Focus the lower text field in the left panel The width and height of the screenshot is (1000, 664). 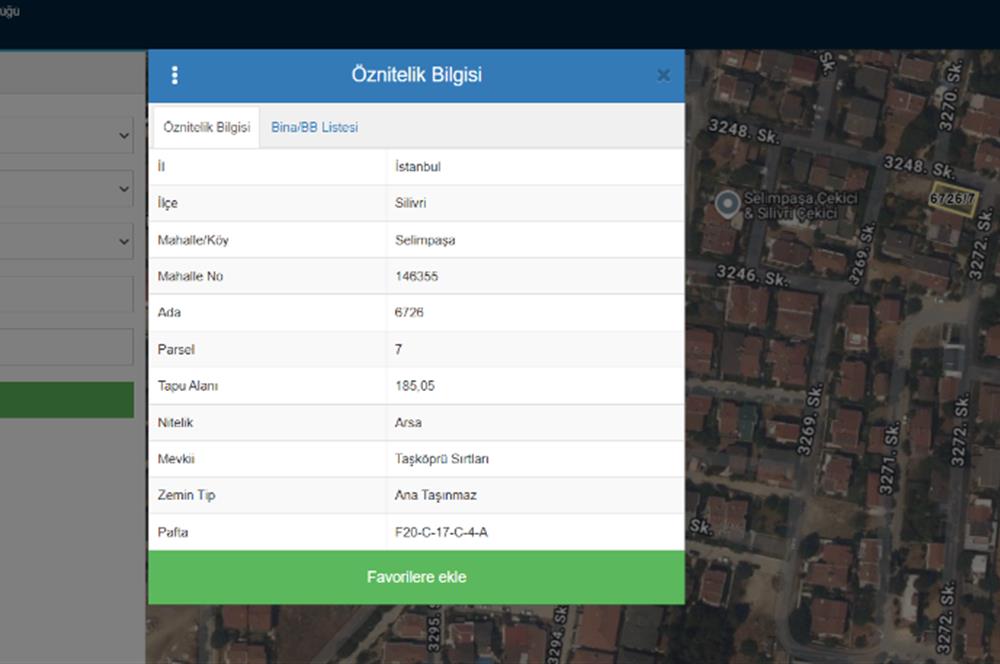point(66,346)
